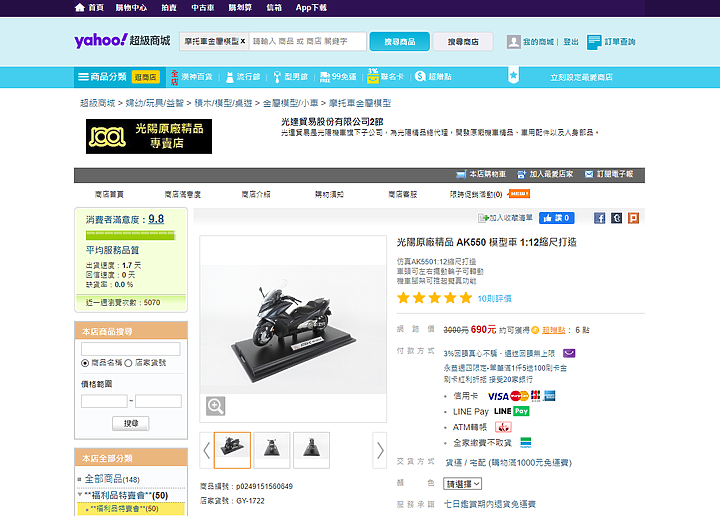Viewport: 720px width, 516px height.
Task: Click the 搜尋商店 button
Action: [x=463, y=42]
